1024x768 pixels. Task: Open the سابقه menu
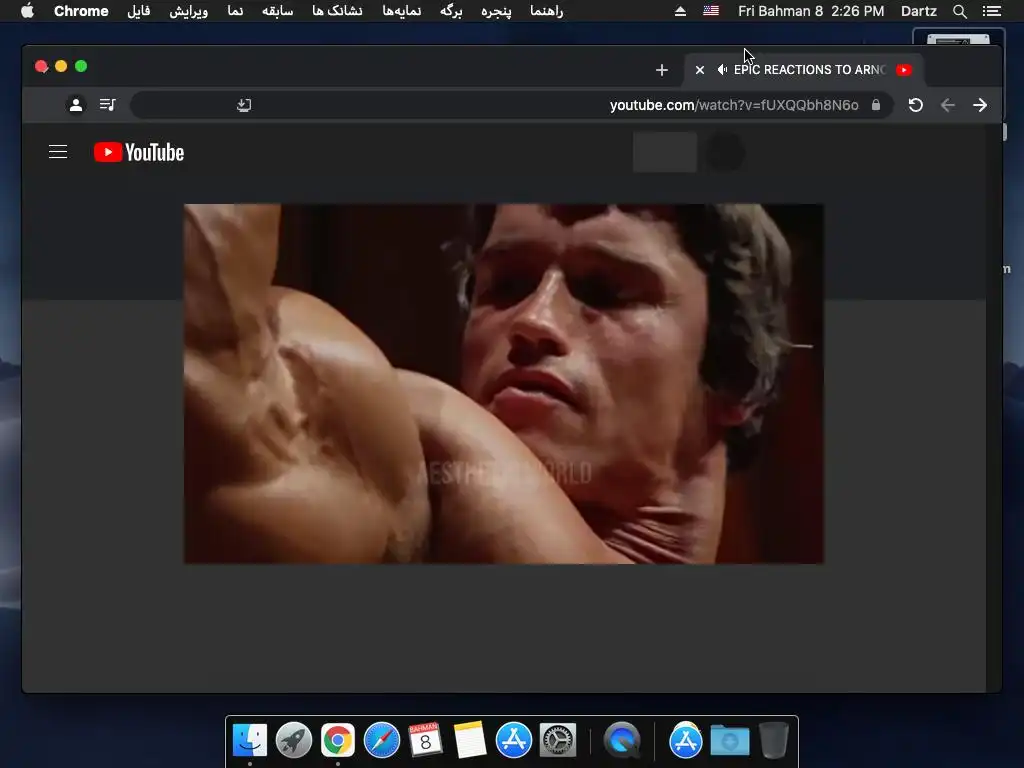tap(278, 11)
